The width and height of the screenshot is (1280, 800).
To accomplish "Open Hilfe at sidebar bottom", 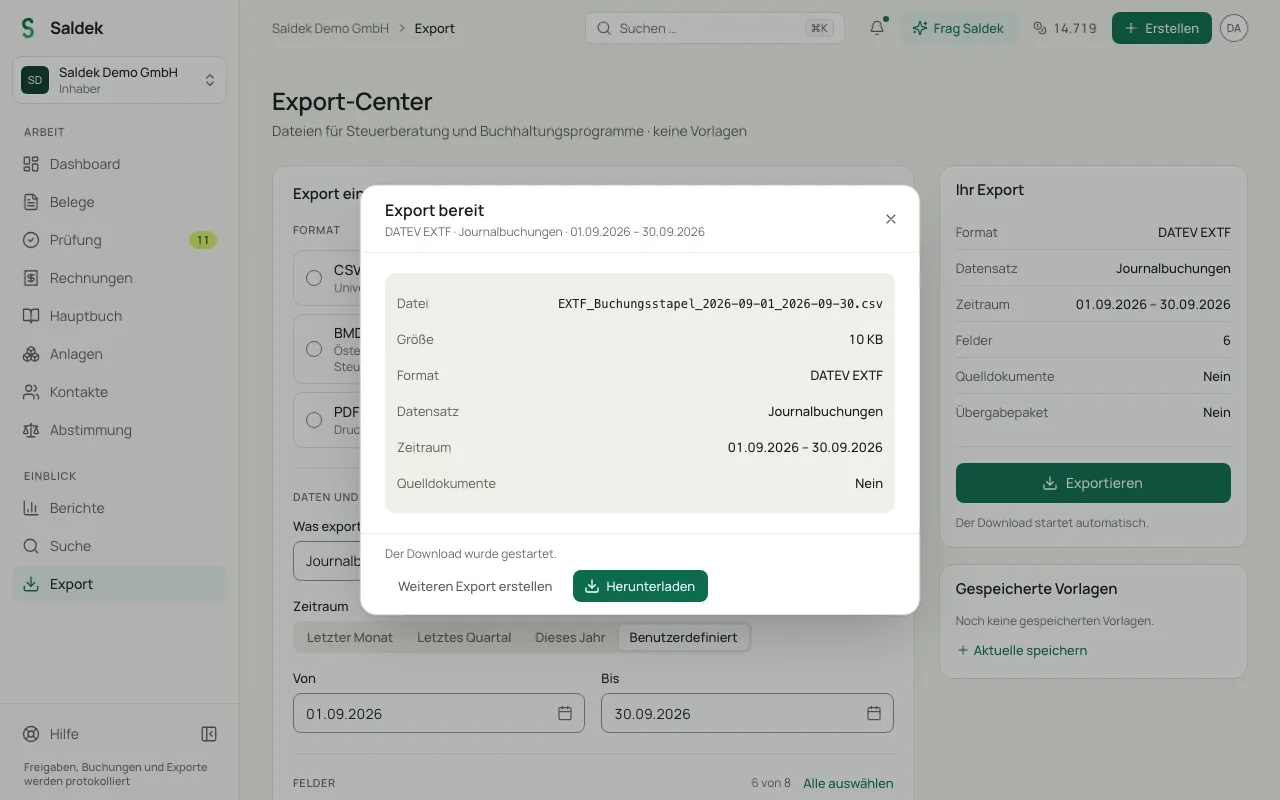I will 52,734.
